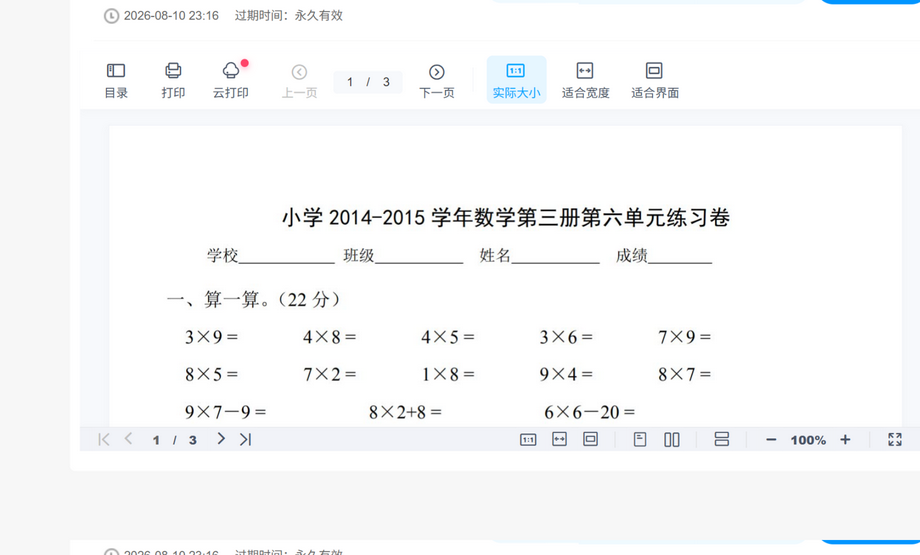Jump to first page in bottom bar
920x555 pixels.
coord(104,439)
